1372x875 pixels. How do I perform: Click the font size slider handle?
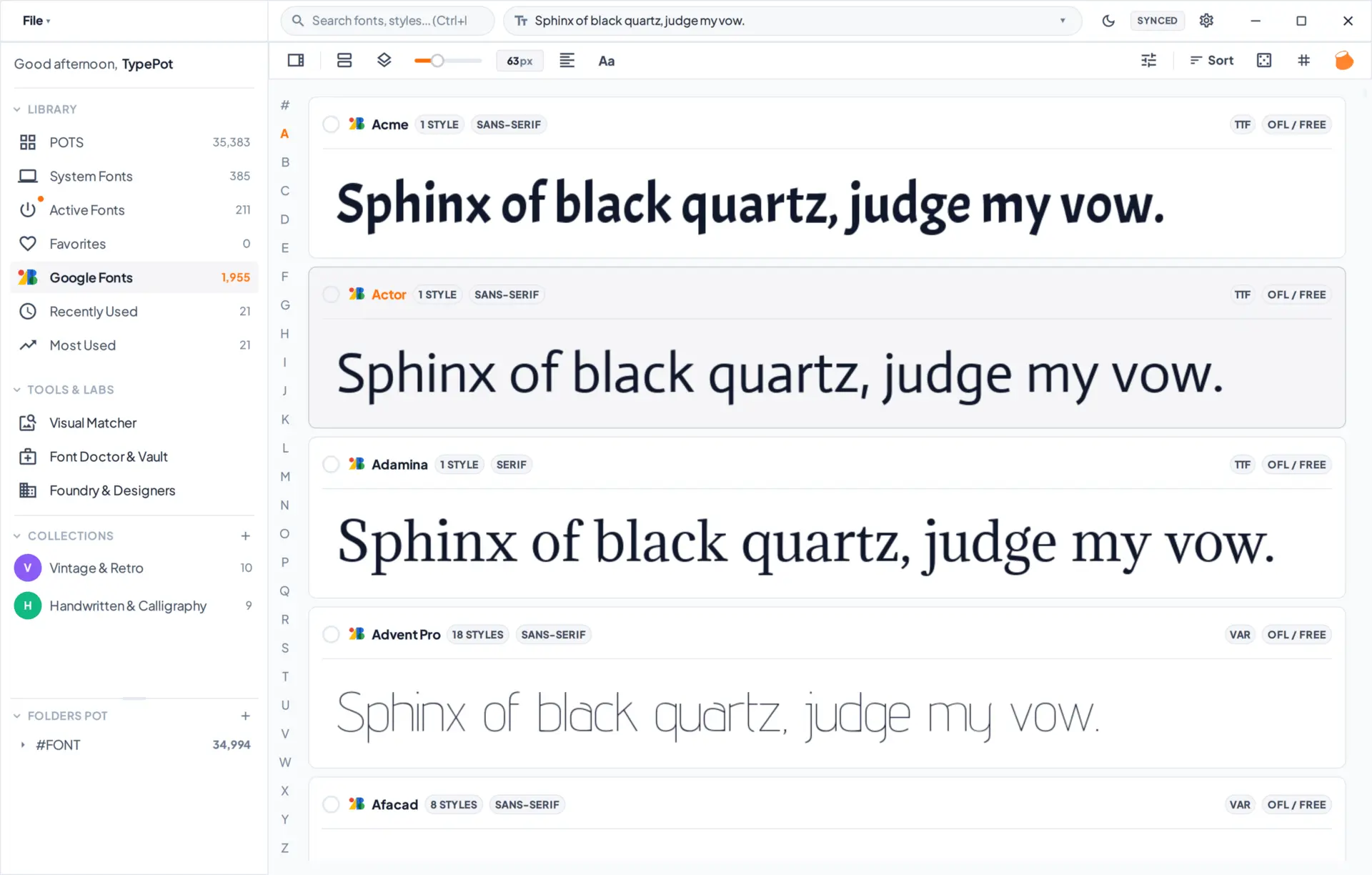437,61
